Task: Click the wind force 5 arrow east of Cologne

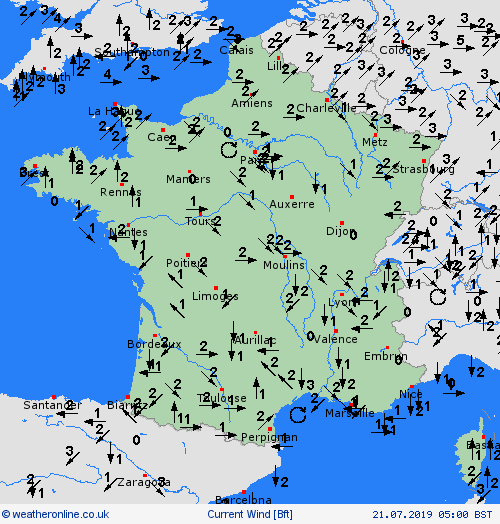Action: tap(464, 48)
